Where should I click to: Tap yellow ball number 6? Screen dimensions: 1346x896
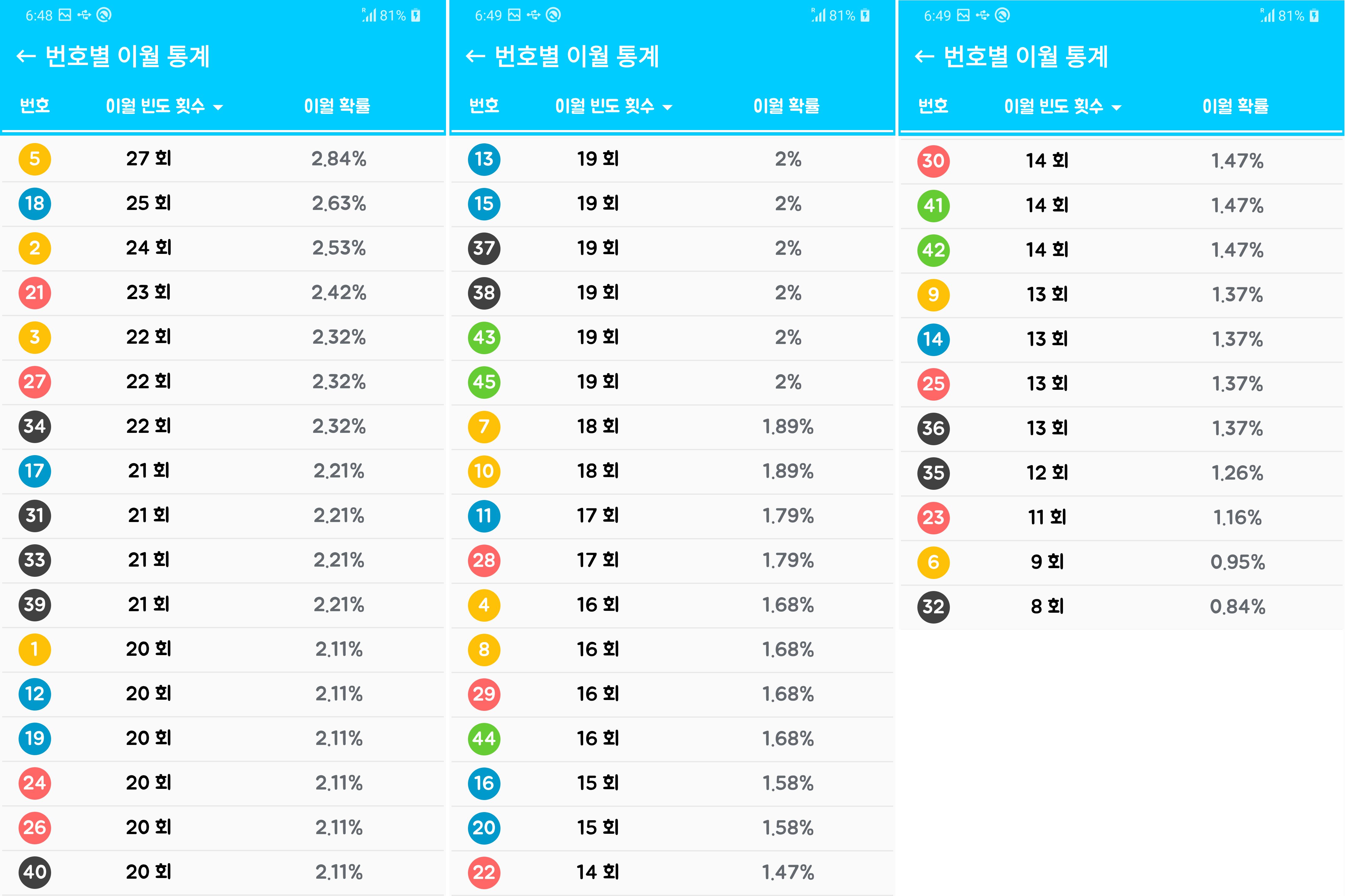[933, 562]
